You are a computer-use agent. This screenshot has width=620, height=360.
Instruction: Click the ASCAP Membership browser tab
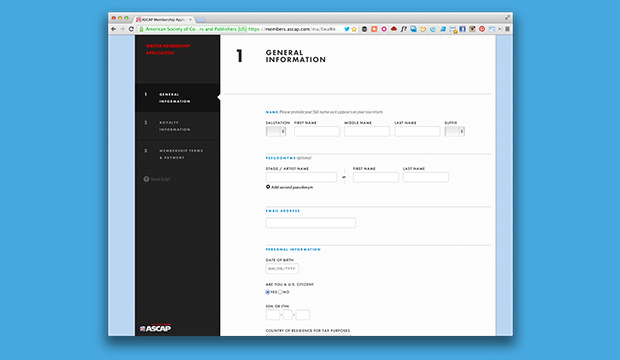pyautogui.click(x=164, y=19)
